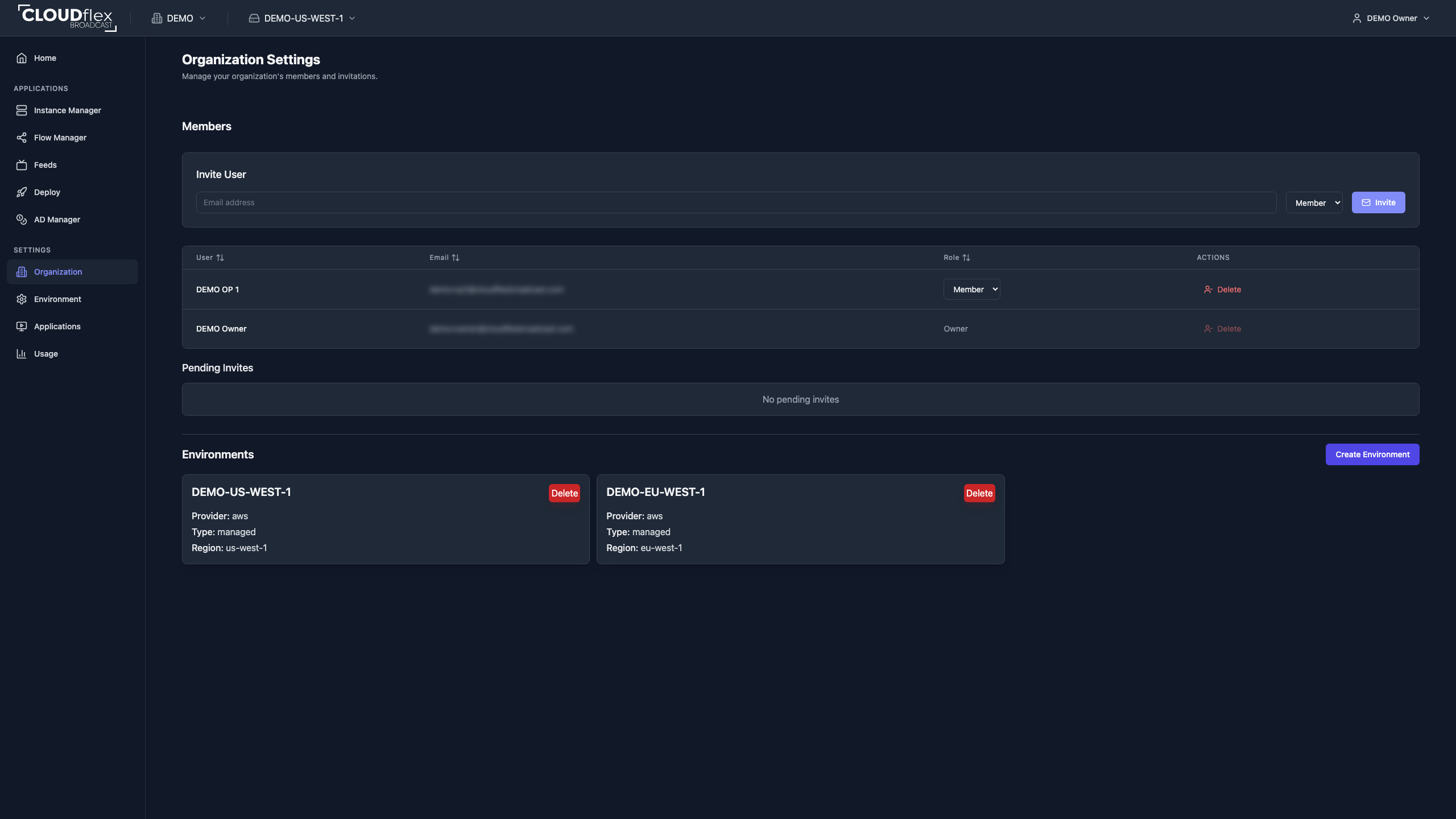Navigate to Usage settings
Image resolution: width=1456 pixels, height=819 pixels.
72,354
